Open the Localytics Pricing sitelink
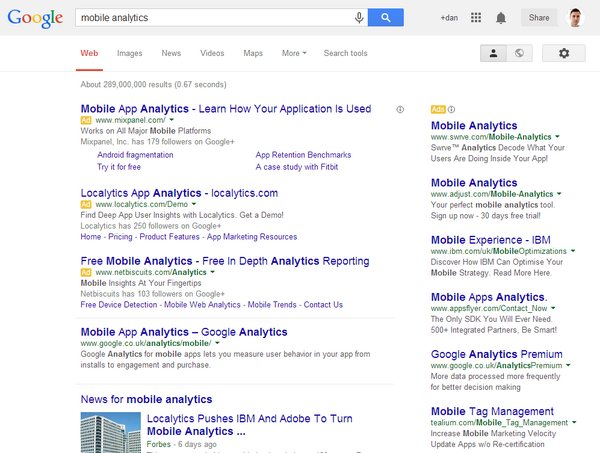600x453 pixels. coord(120,237)
